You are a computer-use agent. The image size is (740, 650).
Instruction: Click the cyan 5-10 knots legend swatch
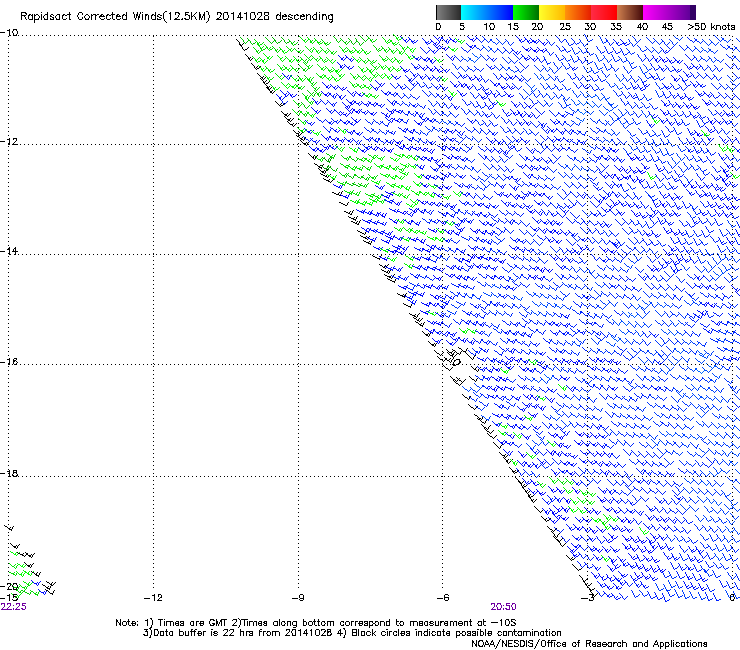pyautogui.click(x=474, y=12)
